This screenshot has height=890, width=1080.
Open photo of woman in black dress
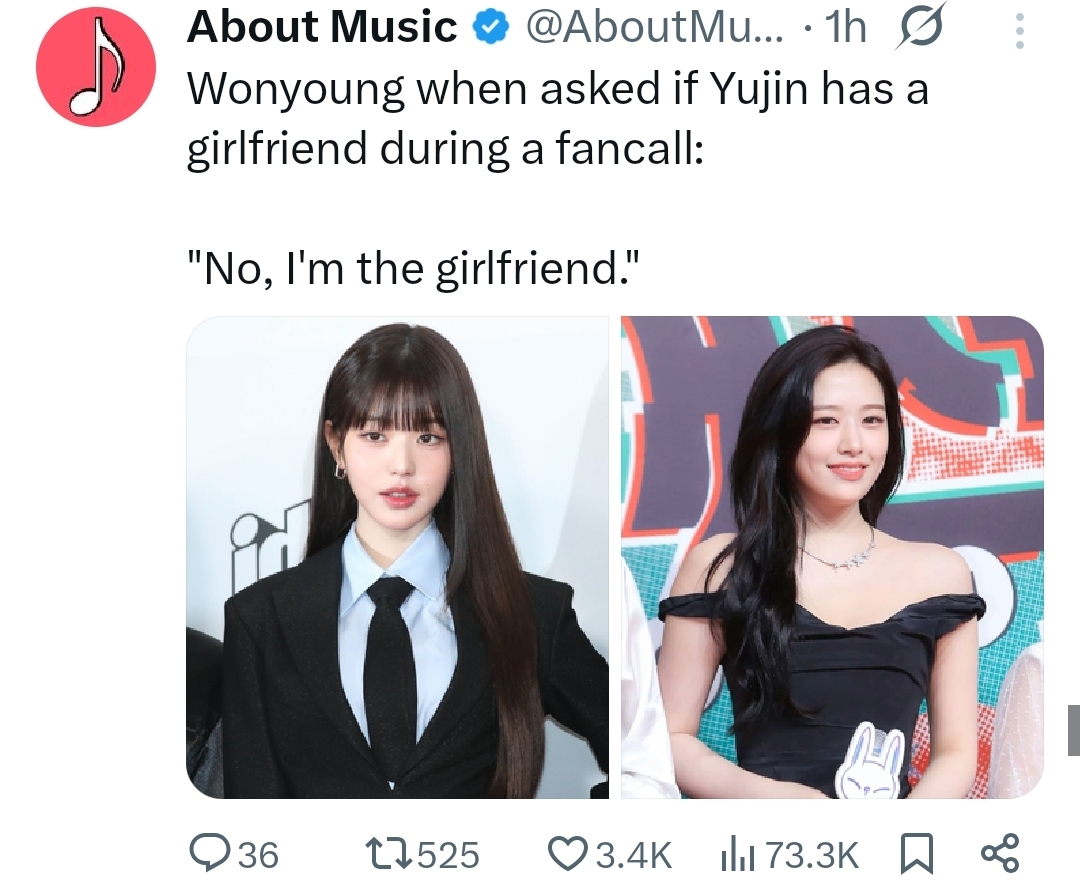832,557
